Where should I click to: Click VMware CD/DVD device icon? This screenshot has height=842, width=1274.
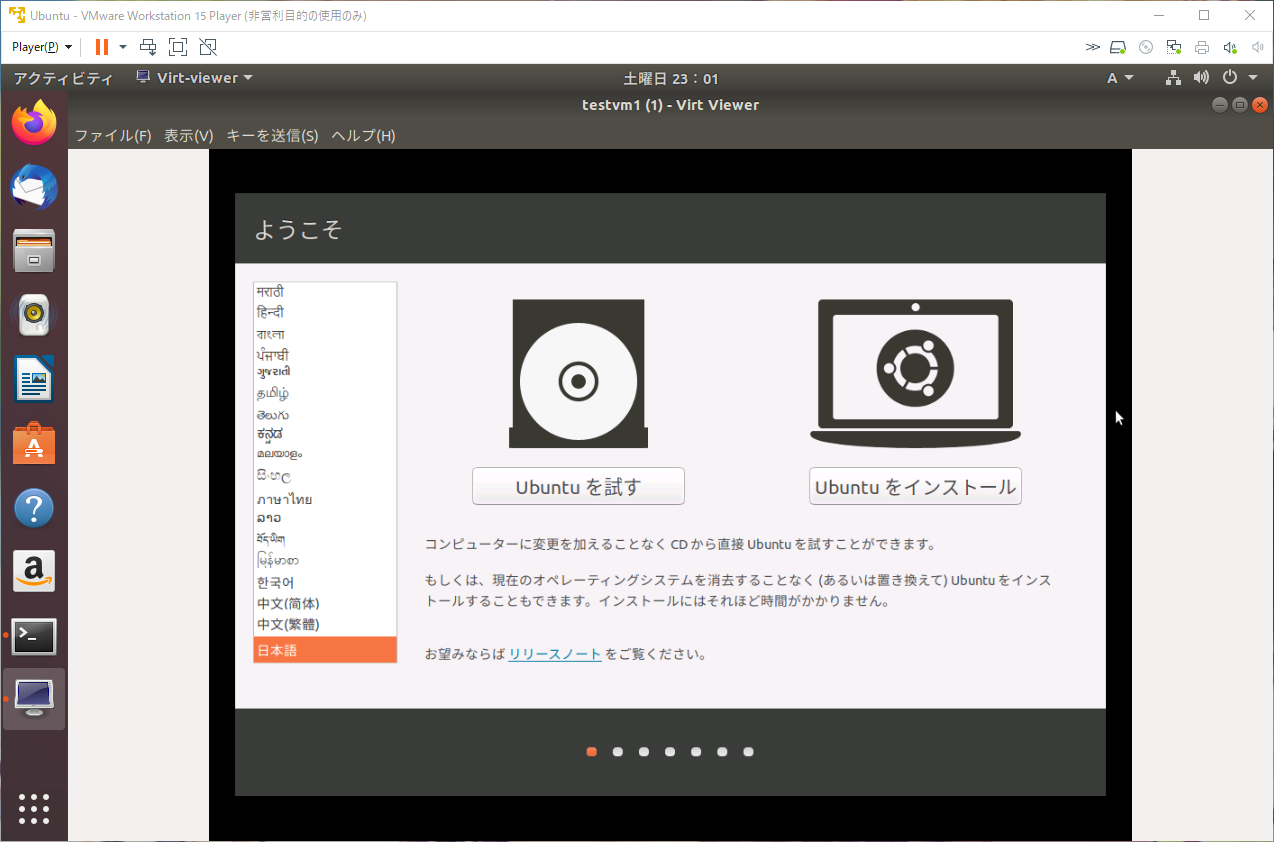1147,47
